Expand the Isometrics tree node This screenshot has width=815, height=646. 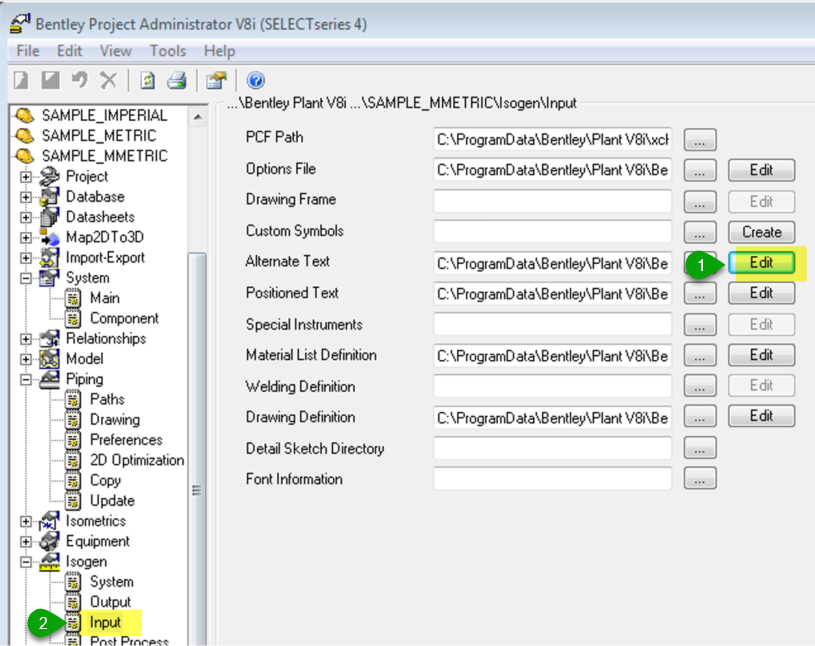point(25,521)
